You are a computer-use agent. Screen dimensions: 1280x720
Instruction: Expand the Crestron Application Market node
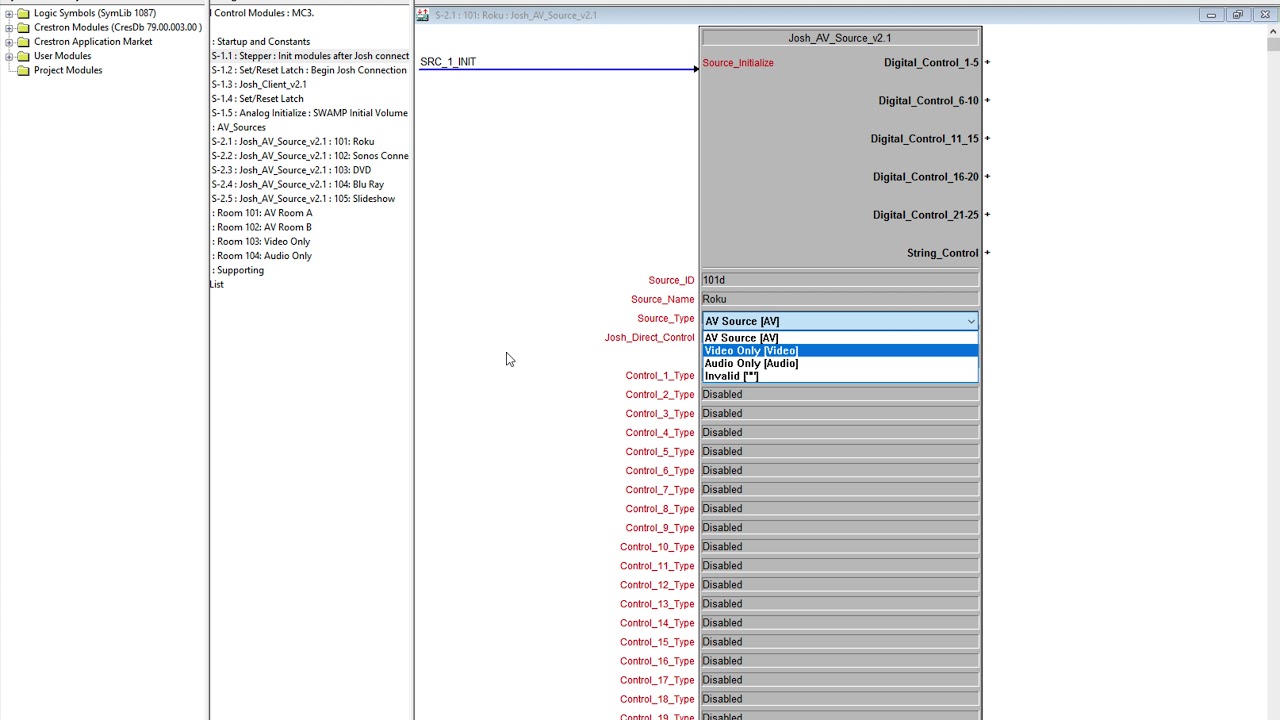pyautogui.click(x=9, y=42)
